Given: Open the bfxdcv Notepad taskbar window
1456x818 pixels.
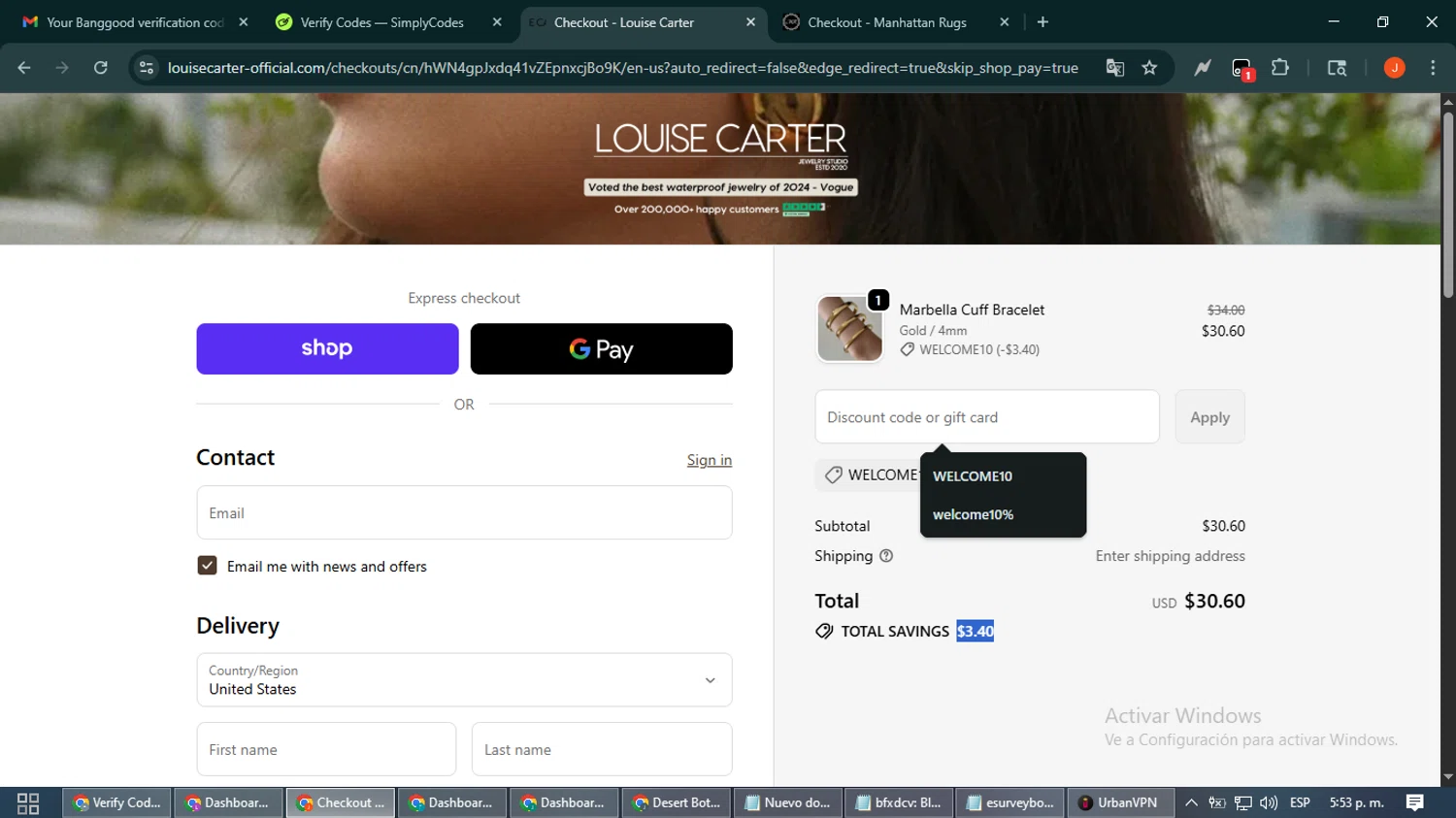Looking at the screenshot, I should coord(900,802).
